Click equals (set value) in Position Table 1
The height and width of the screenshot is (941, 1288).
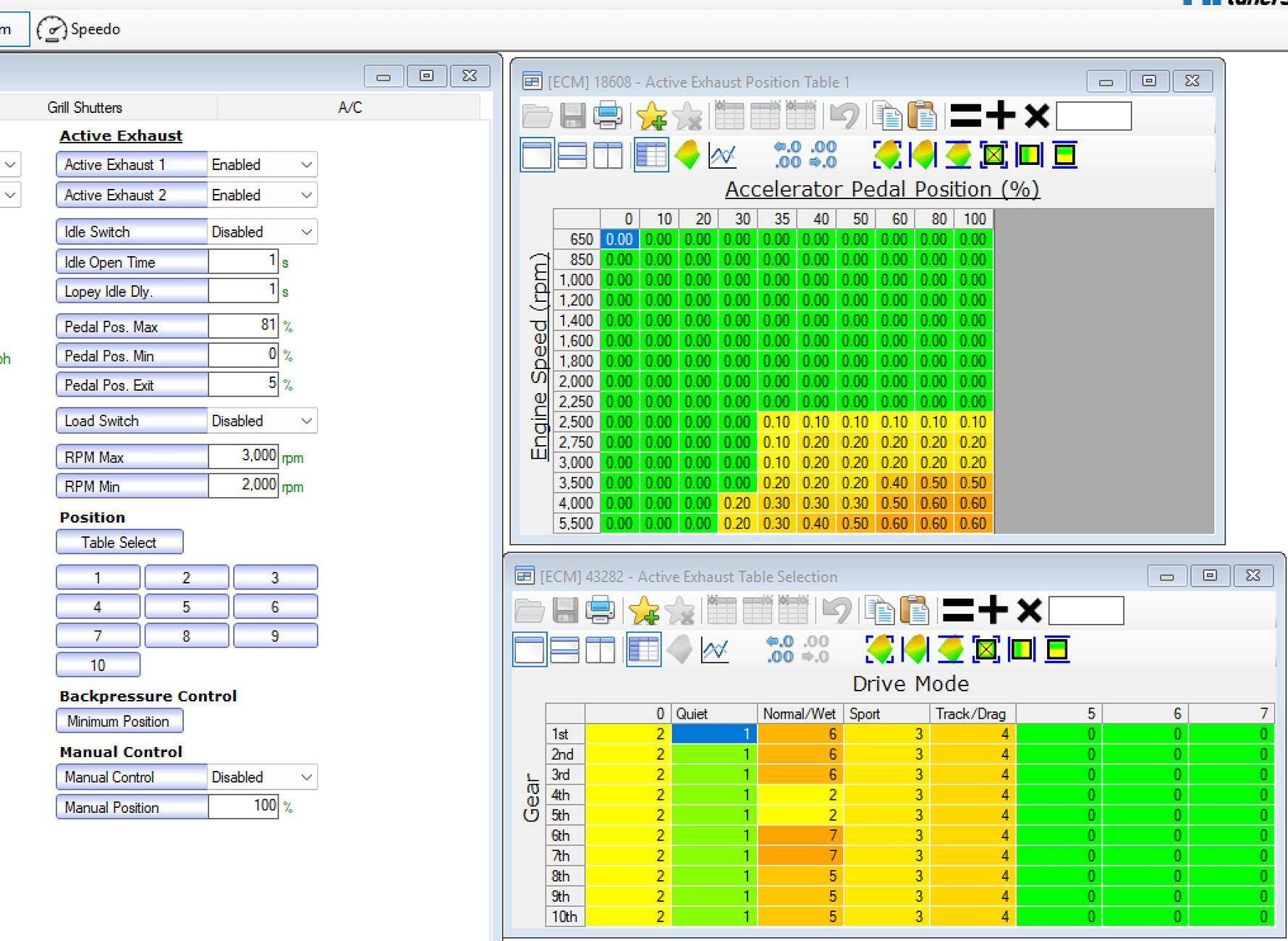point(965,116)
